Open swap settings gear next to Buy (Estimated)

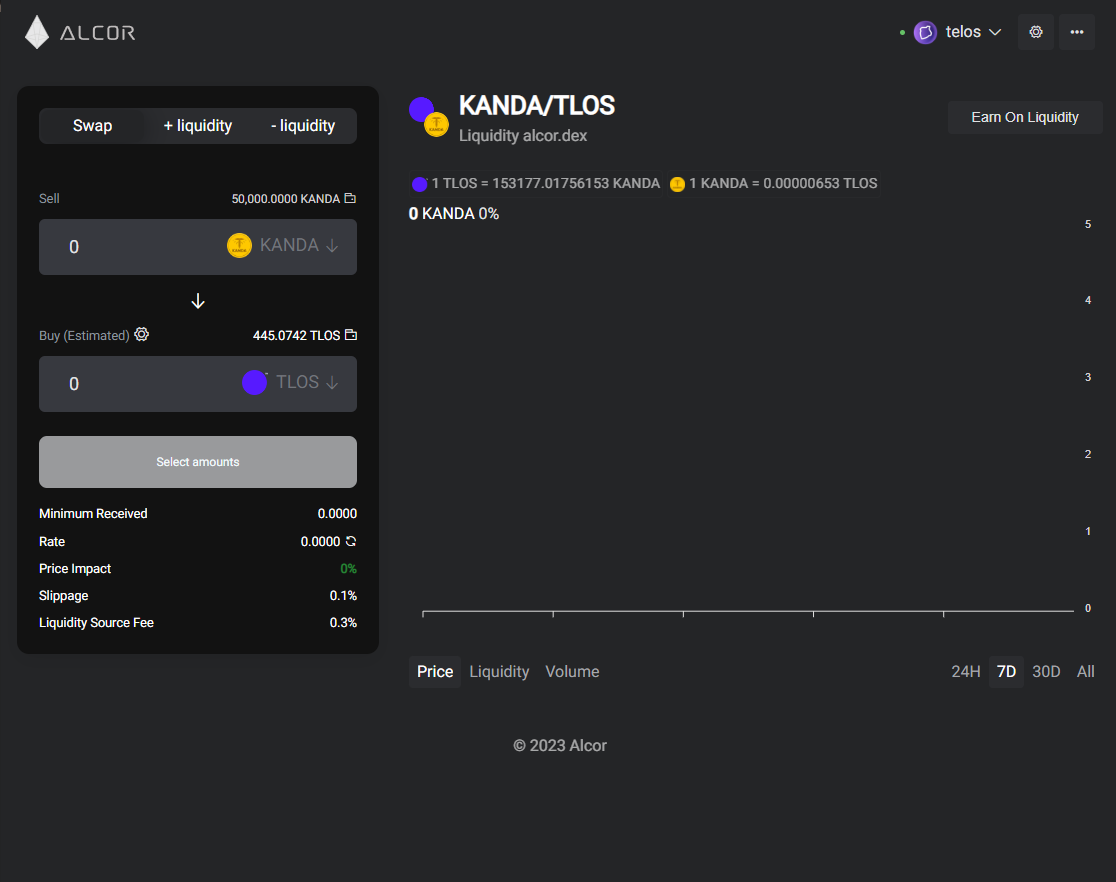coord(142,335)
